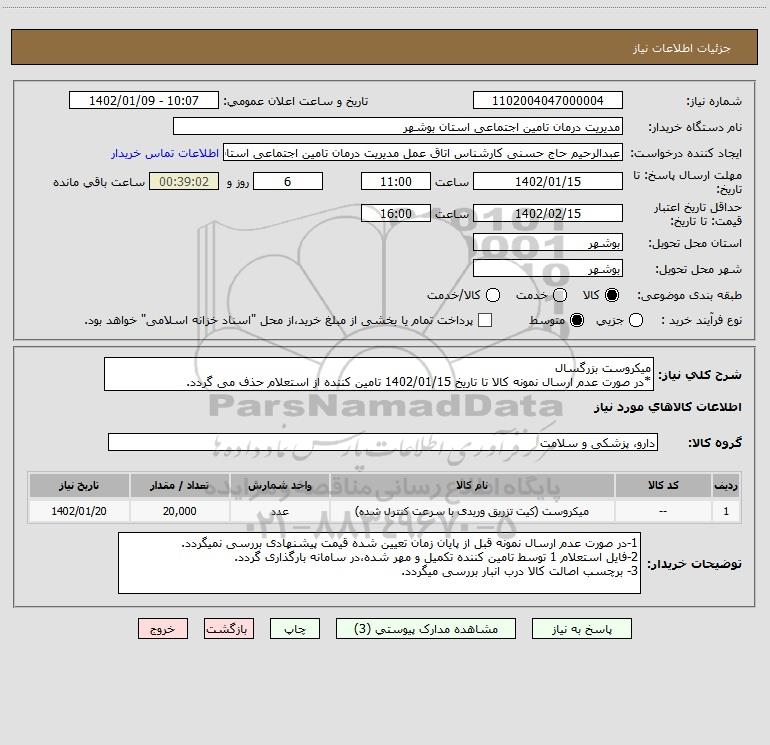Click the request creator field عبدالرحیم حاج حسنی
Screen dimensions: 770x745
tap(423, 153)
